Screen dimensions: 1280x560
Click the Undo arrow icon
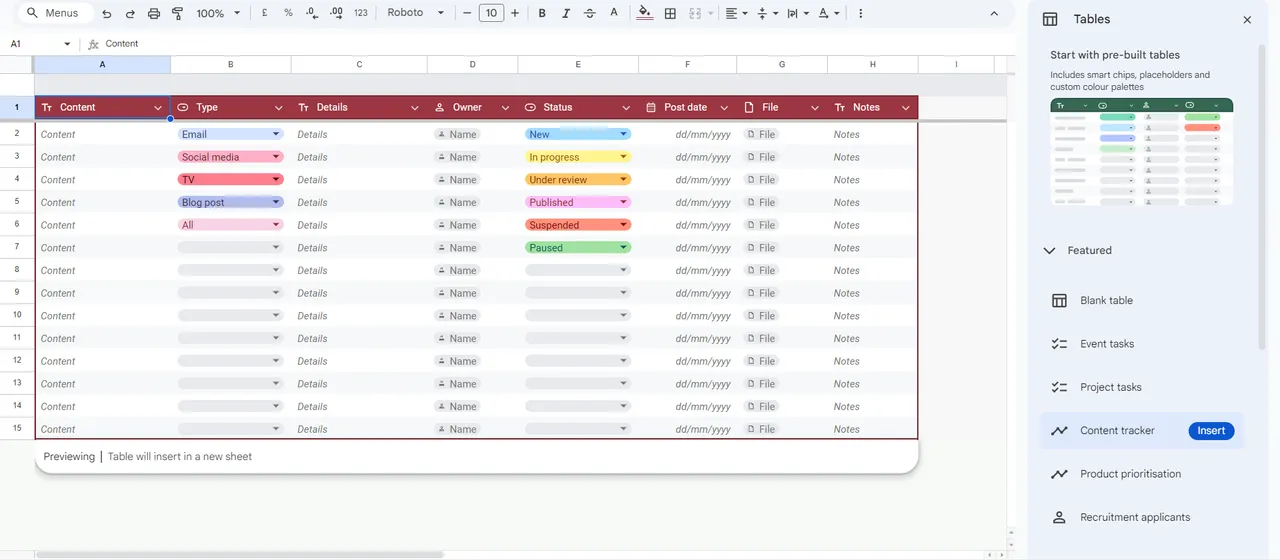click(107, 14)
